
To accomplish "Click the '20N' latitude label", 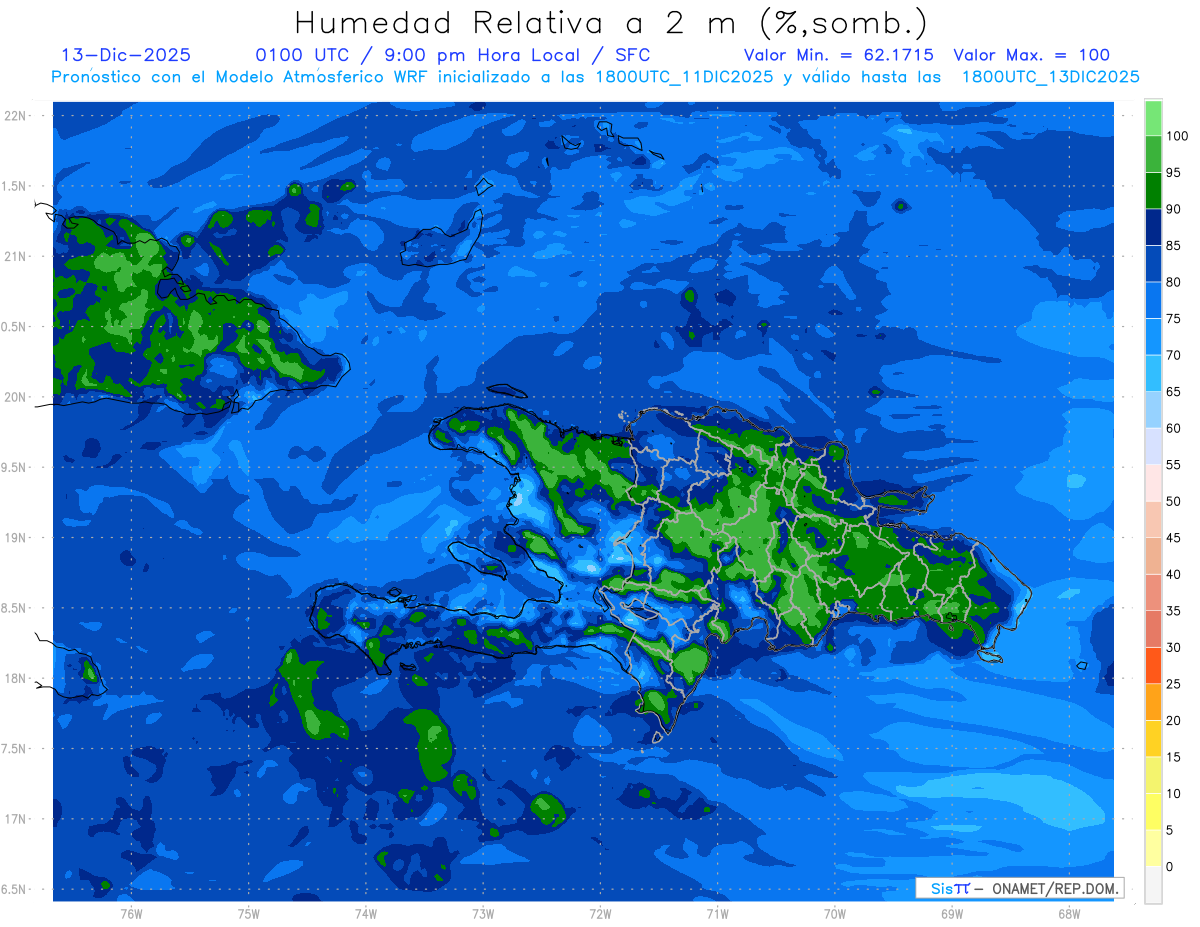I will click(15, 397).
